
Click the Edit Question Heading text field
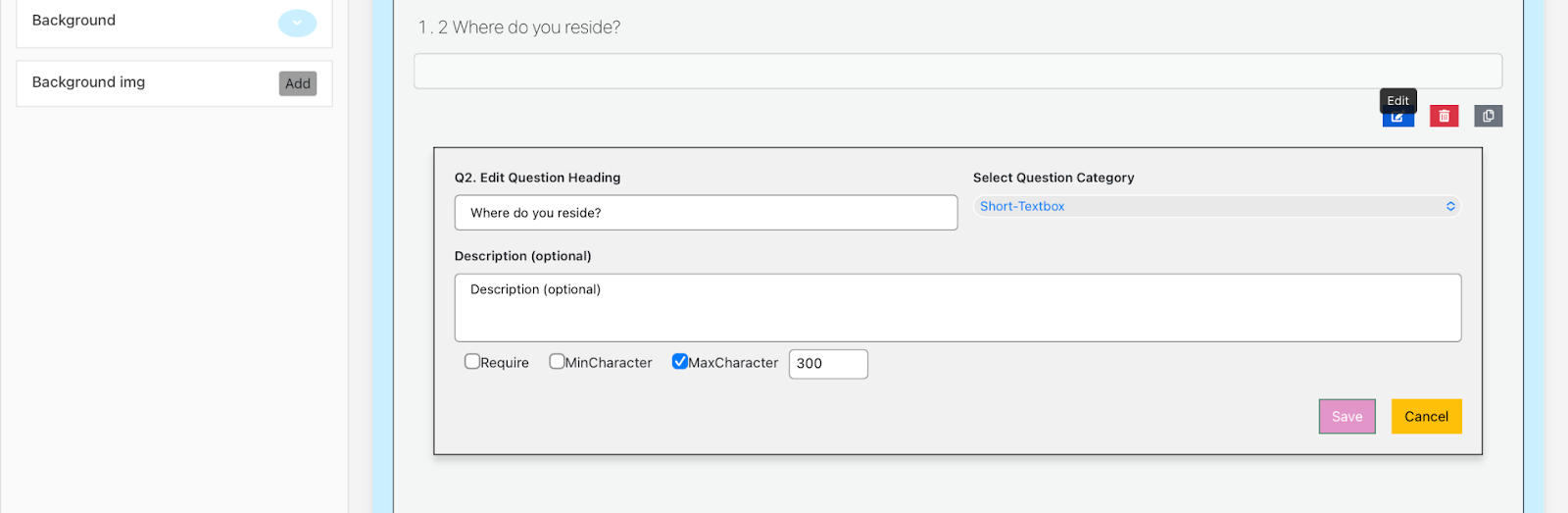click(706, 213)
